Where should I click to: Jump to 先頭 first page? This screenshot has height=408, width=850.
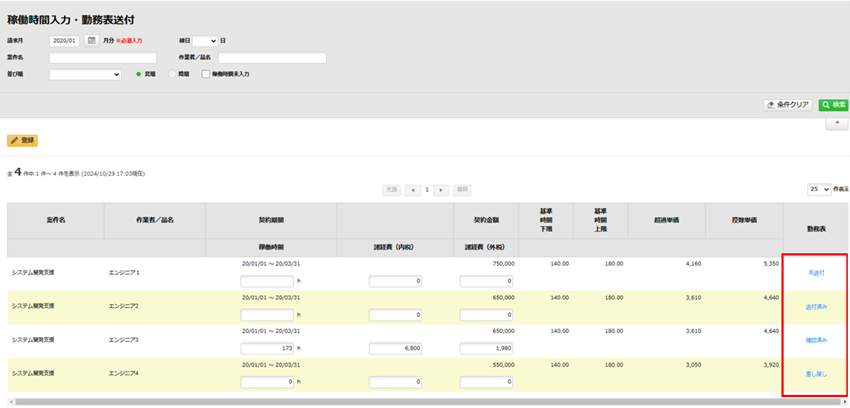pyautogui.click(x=391, y=189)
